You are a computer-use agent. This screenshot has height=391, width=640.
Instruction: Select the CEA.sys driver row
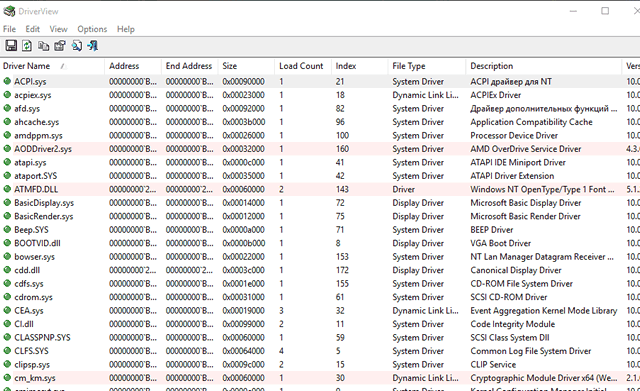(320, 311)
